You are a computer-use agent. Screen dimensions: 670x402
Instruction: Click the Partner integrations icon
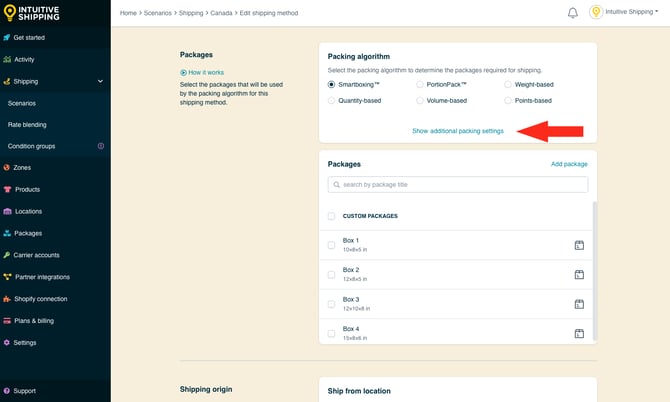coord(7,277)
